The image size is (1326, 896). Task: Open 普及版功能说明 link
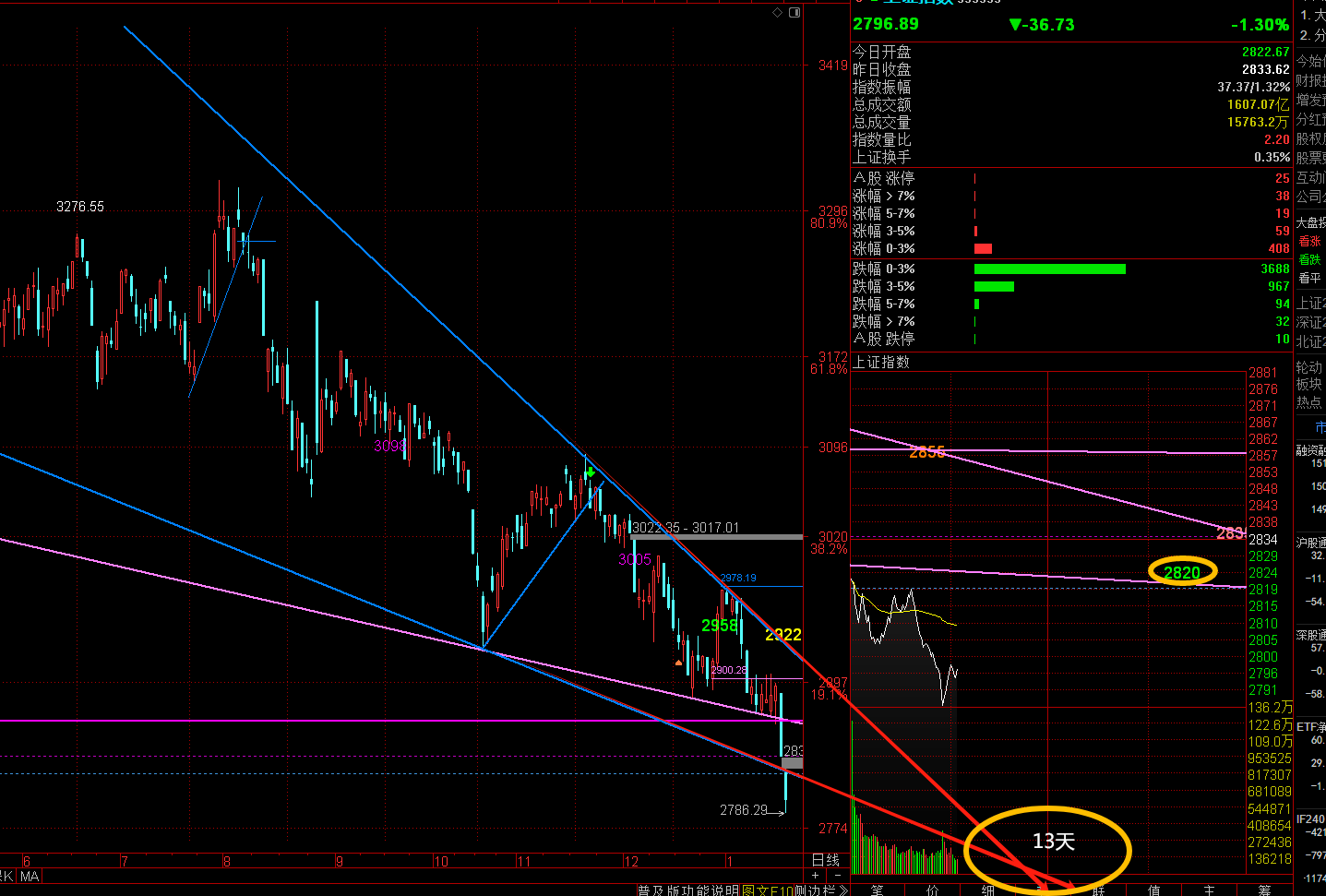(689, 890)
